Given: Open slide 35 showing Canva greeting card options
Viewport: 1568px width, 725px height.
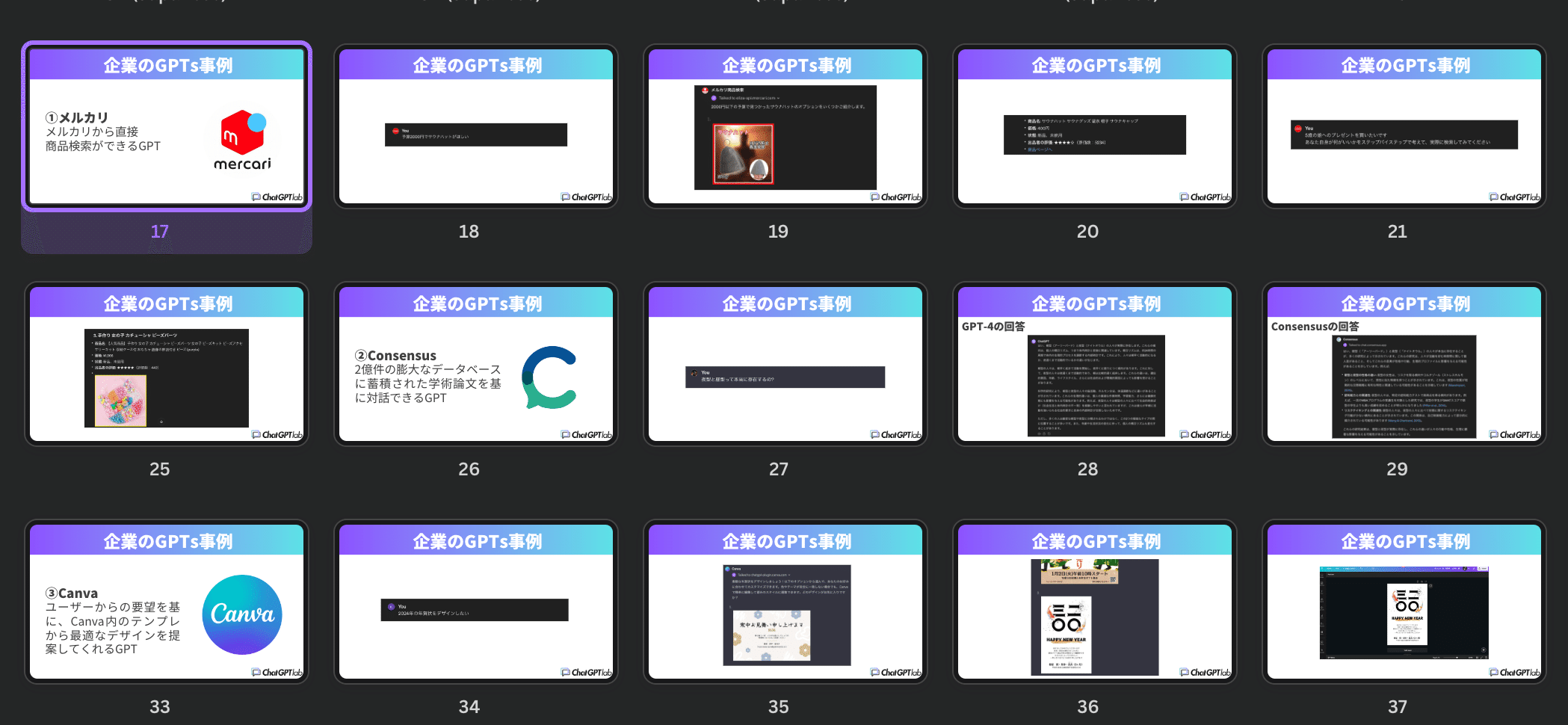Looking at the screenshot, I should [x=785, y=602].
